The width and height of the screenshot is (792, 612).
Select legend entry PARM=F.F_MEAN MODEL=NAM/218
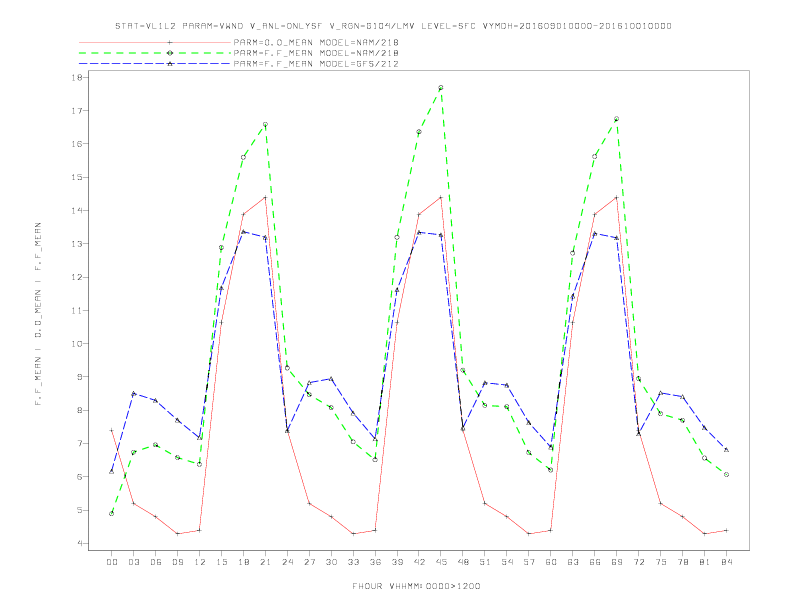point(316,53)
